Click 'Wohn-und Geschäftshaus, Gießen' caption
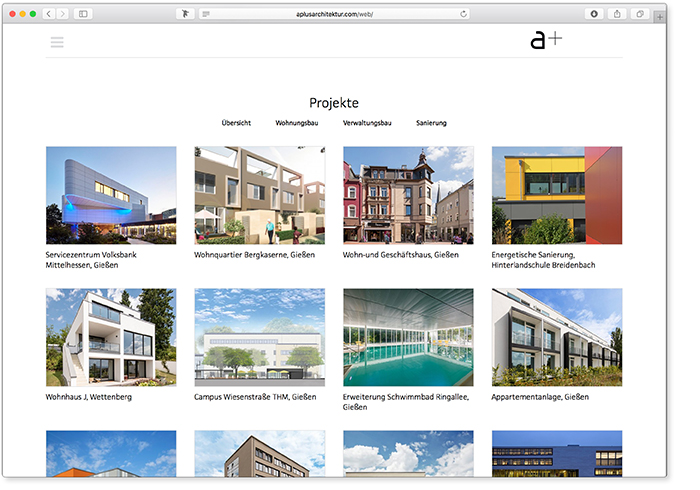 point(400,255)
